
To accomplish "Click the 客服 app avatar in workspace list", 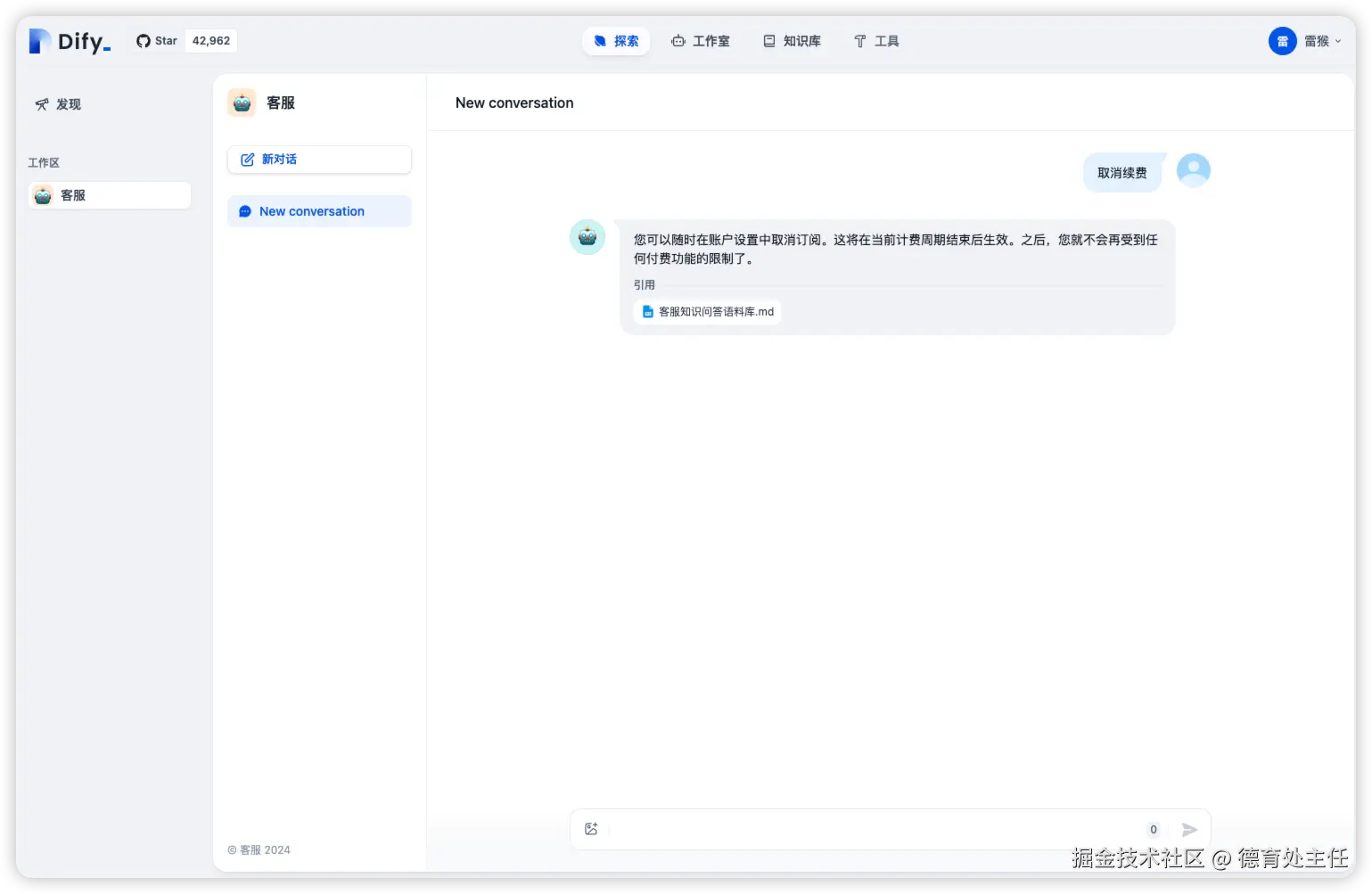I will pyautogui.click(x=42, y=195).
